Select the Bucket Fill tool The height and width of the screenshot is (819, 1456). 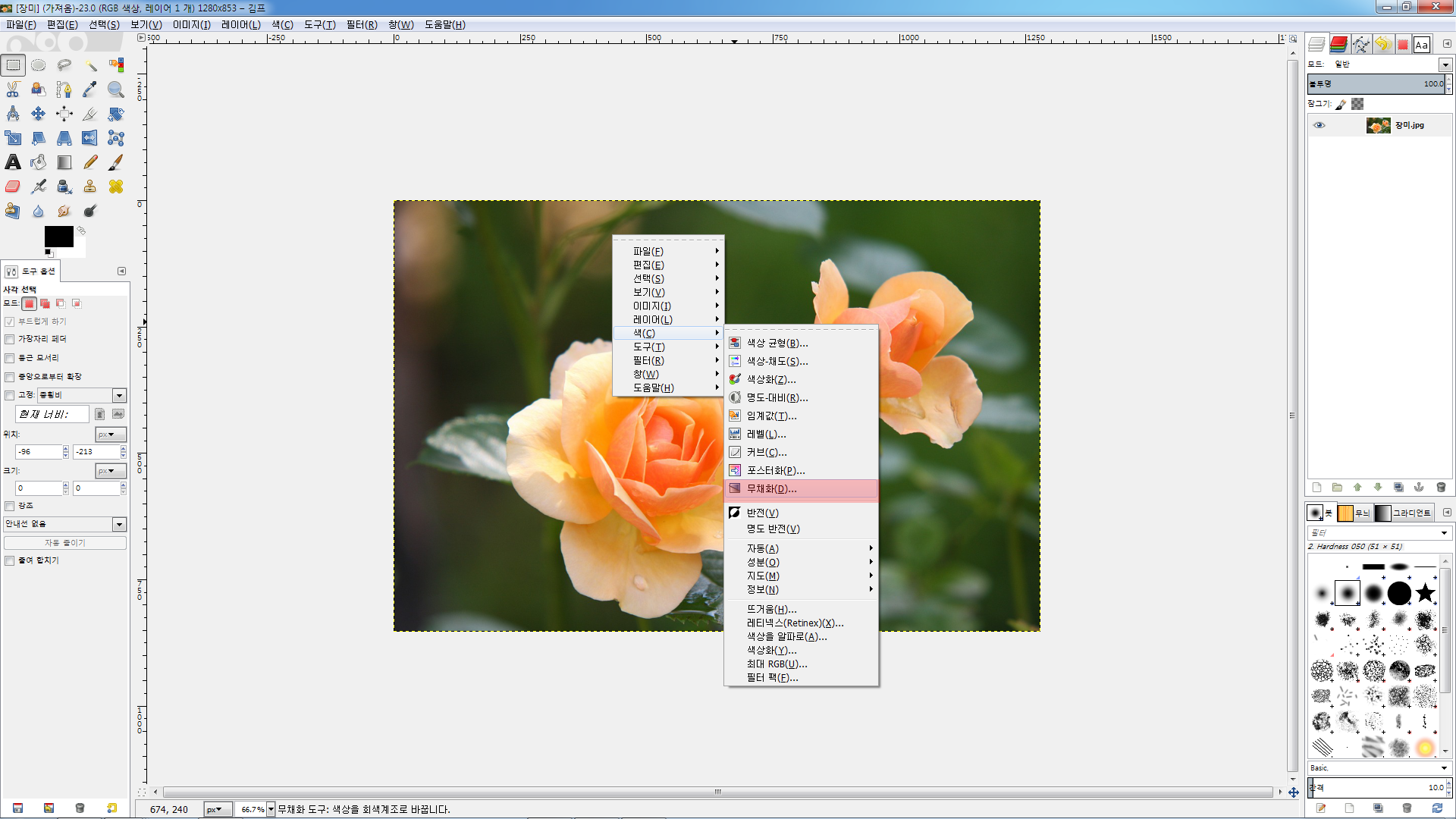(x=39, y=162)
